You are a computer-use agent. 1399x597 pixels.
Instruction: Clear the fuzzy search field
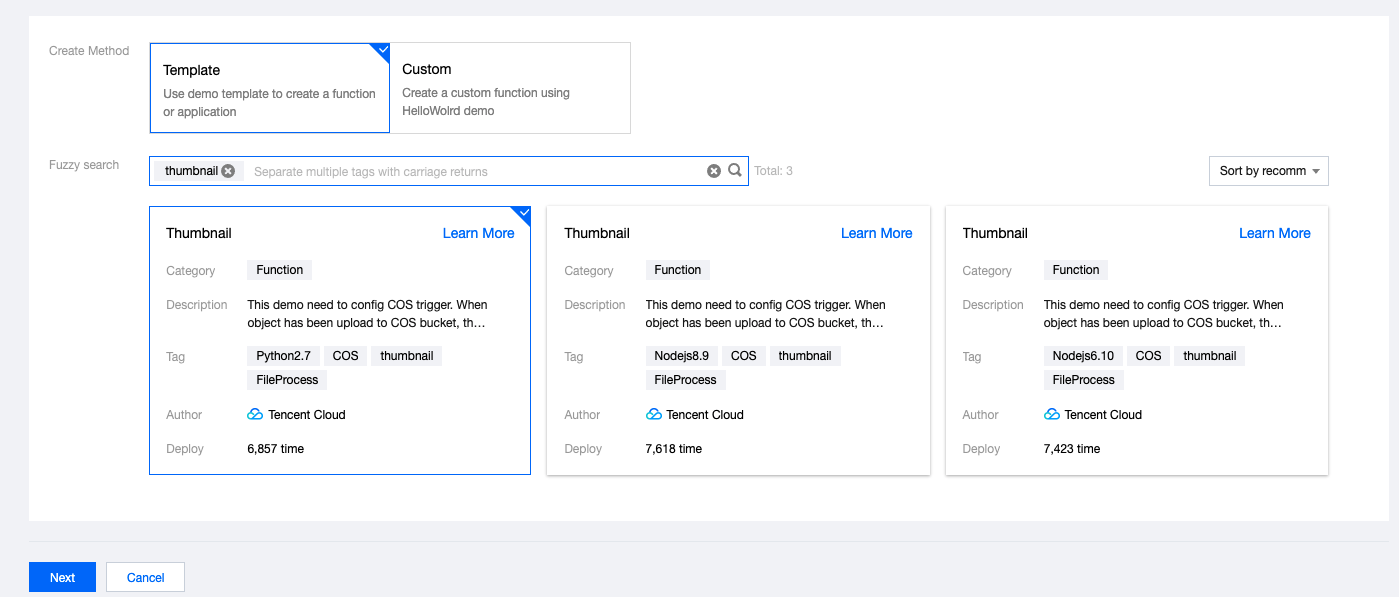click(714, 171)
